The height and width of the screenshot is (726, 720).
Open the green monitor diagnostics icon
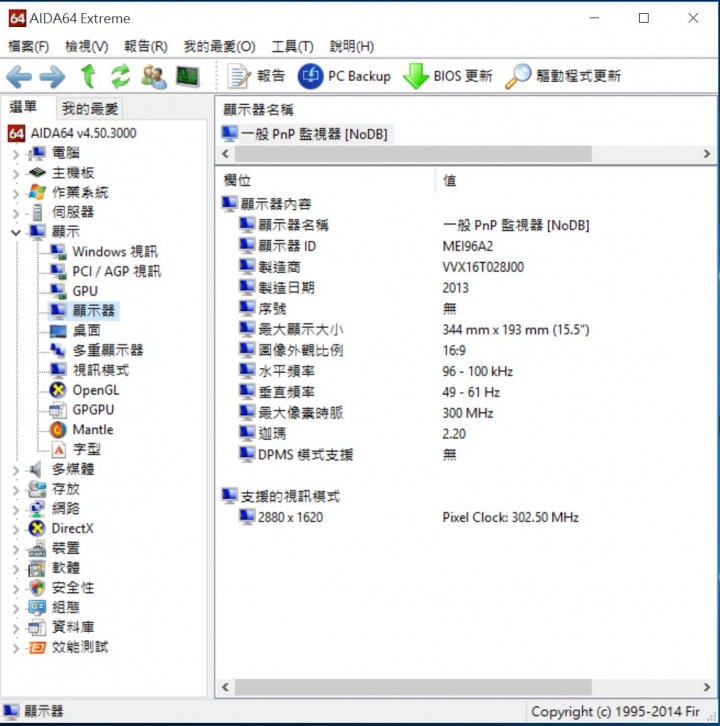point(188,76)
